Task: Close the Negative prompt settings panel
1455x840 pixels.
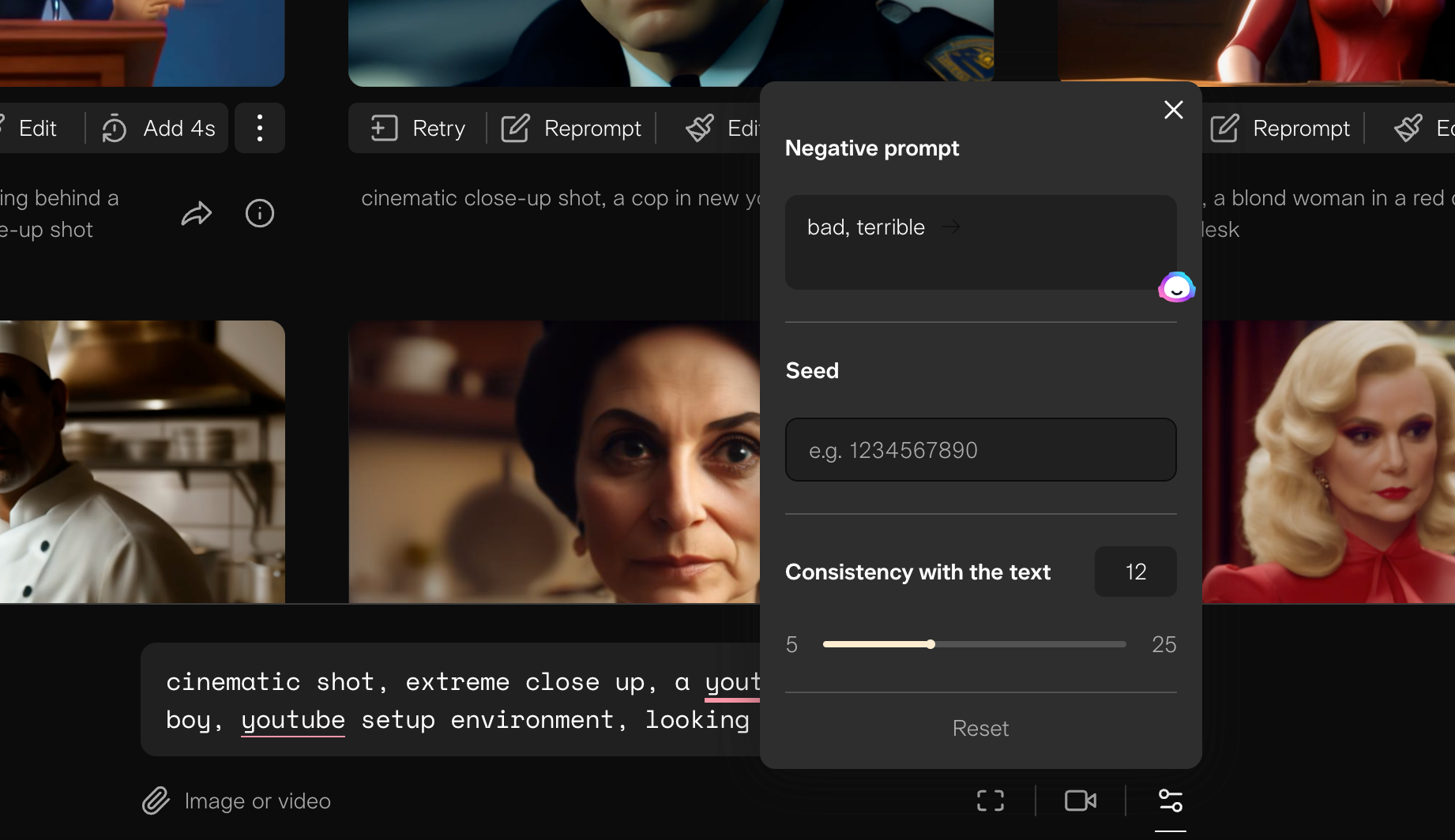Action: point(1173,110)
